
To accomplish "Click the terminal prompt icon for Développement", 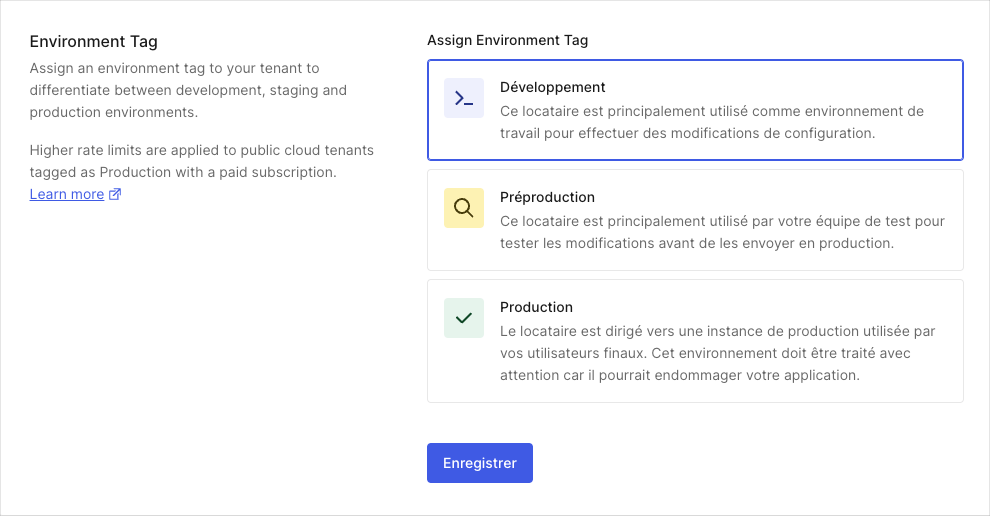I will click(x=464, y=98).
